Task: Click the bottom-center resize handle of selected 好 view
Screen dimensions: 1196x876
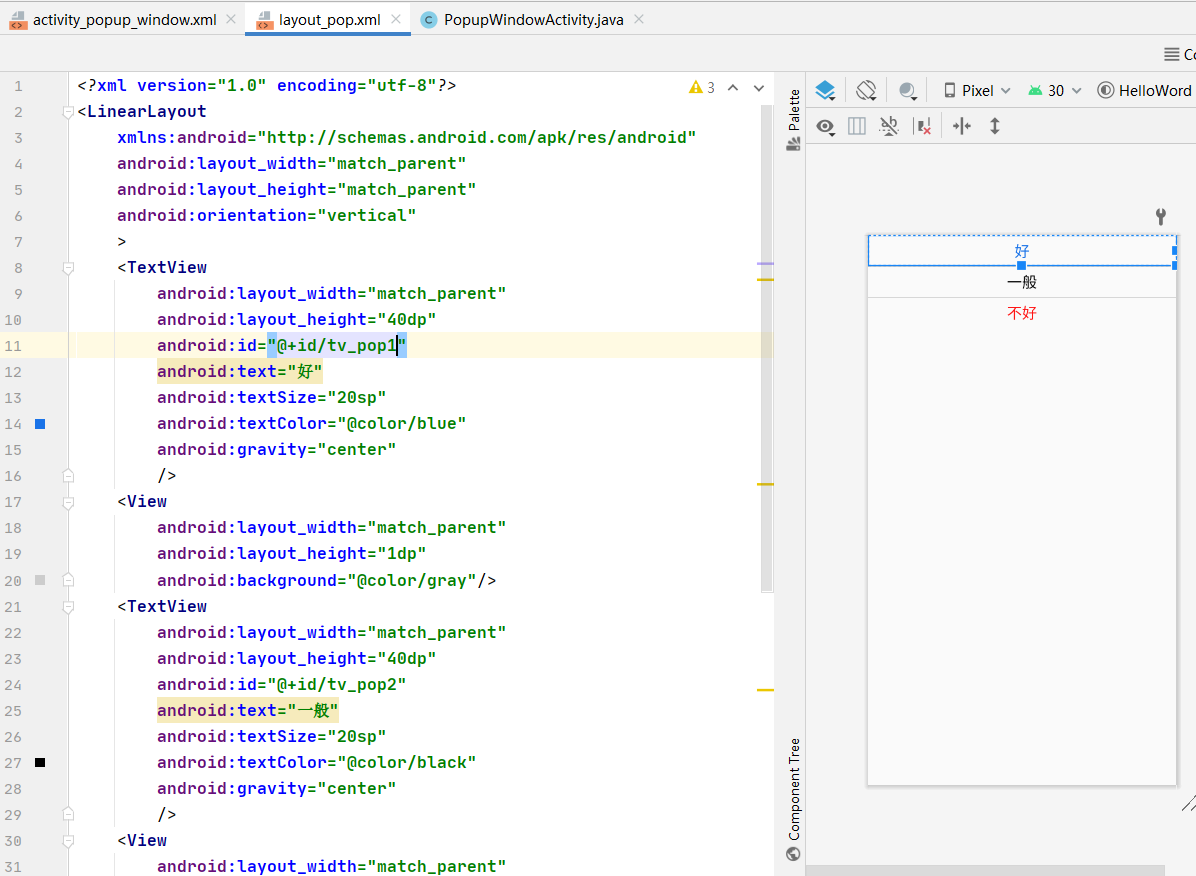Action: pyautogui.click(x=1021, y=266)
